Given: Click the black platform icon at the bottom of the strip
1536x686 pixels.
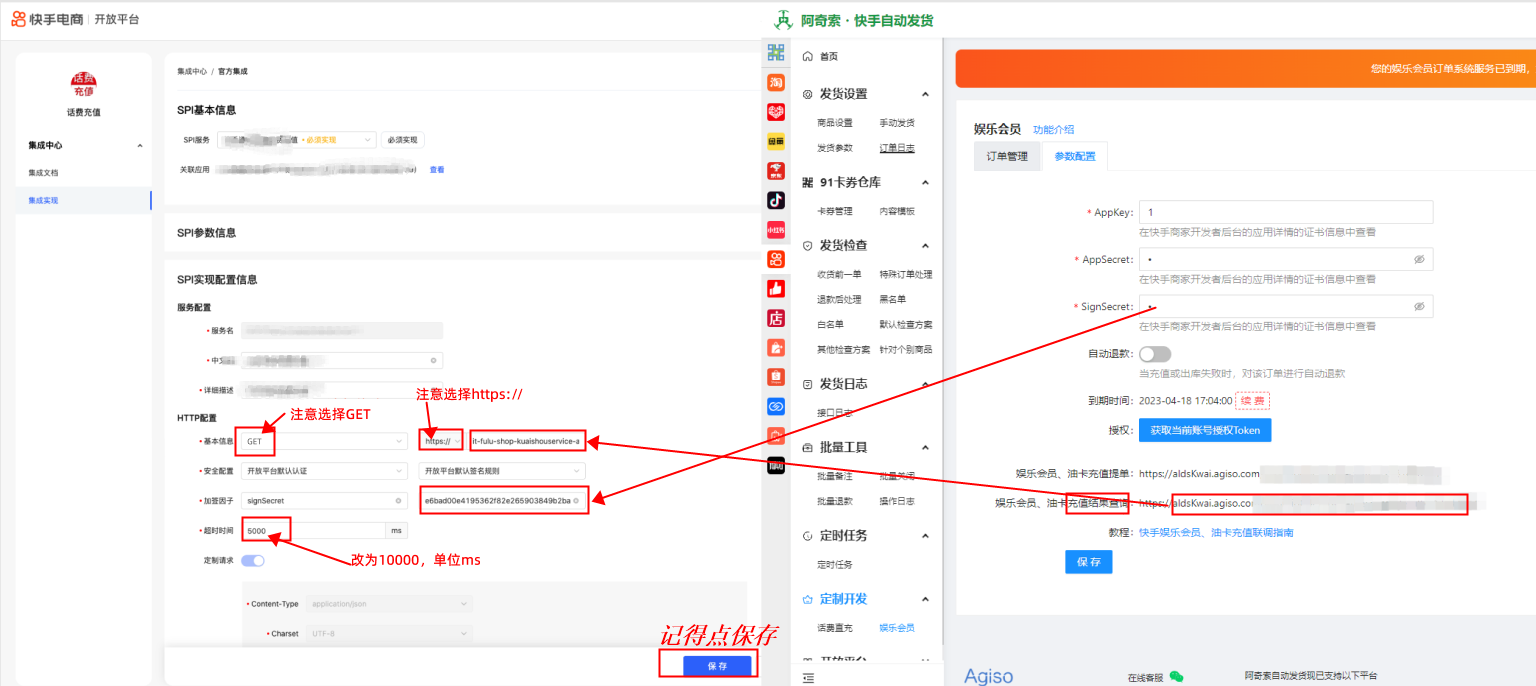Looking at the screenshot, I should coord(776,465).
